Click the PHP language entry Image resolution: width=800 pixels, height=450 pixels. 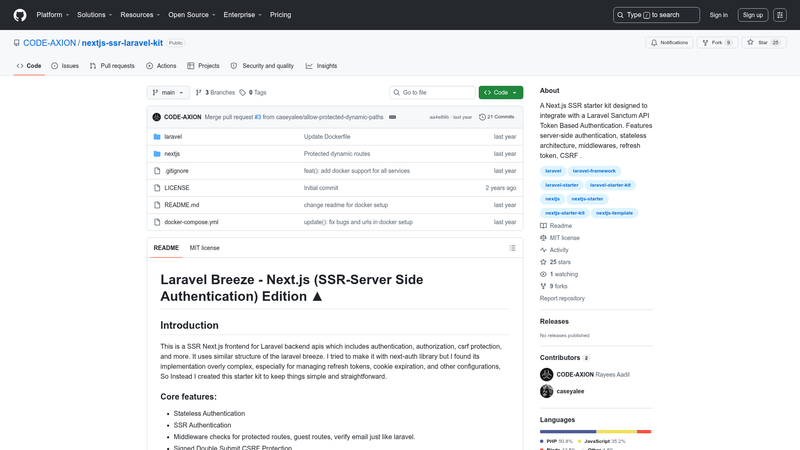(556, 441)
